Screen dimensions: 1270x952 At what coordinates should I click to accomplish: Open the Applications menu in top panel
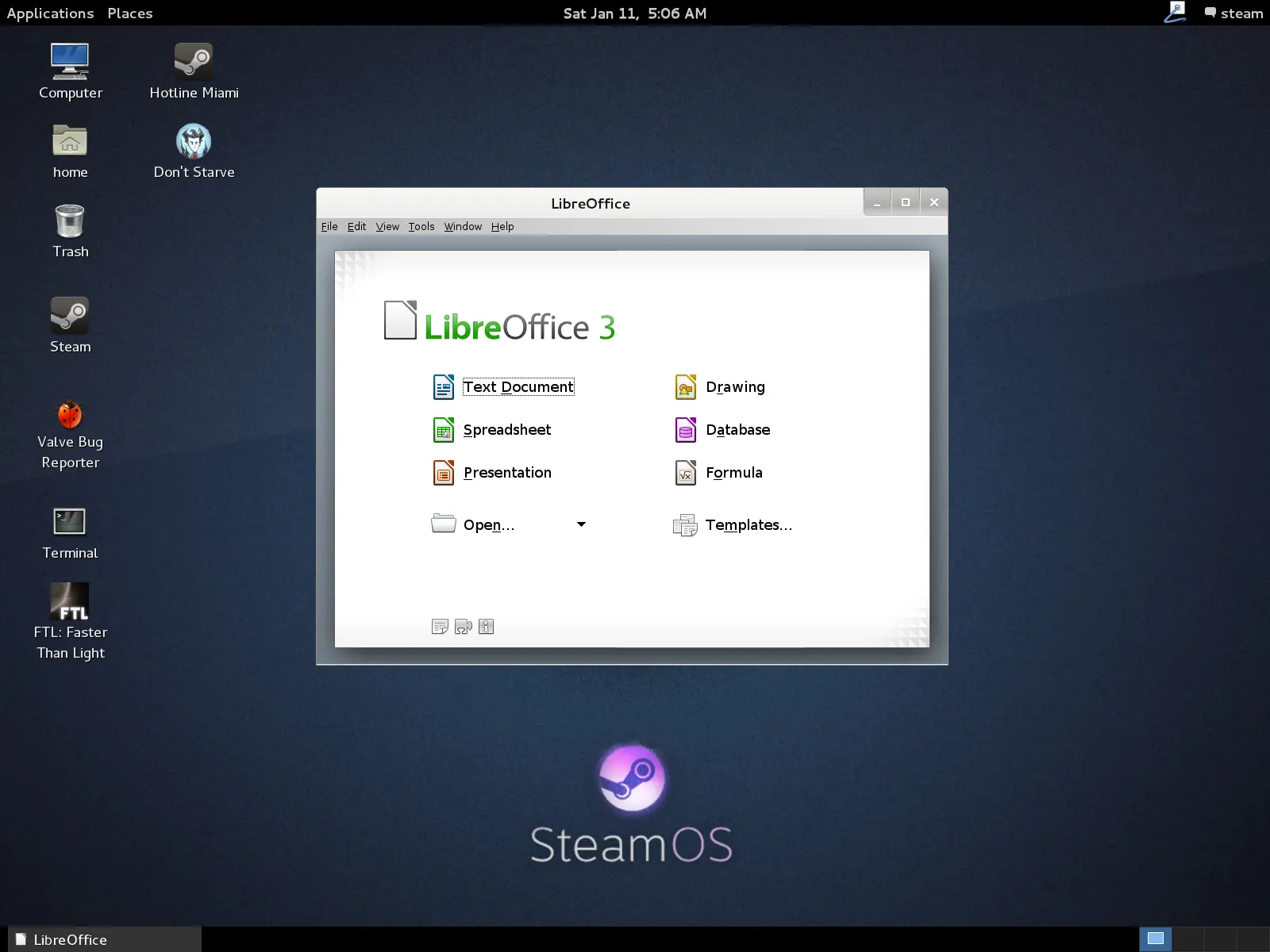click(50, 13)
